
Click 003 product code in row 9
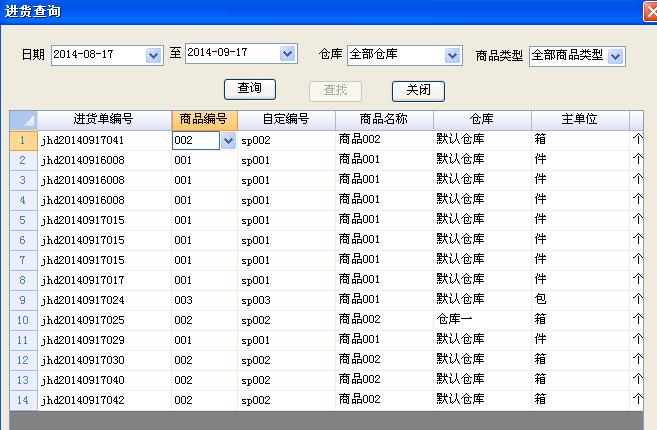coord(204,300)
